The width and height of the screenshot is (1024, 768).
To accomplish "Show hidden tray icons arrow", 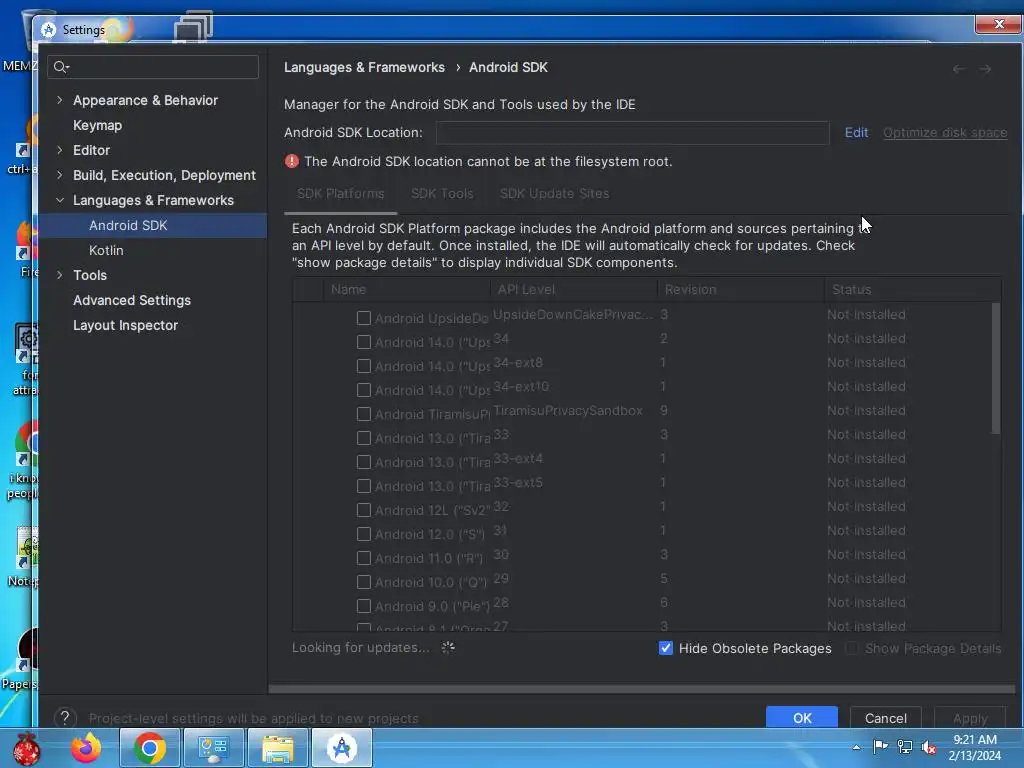I will point(856,747).
